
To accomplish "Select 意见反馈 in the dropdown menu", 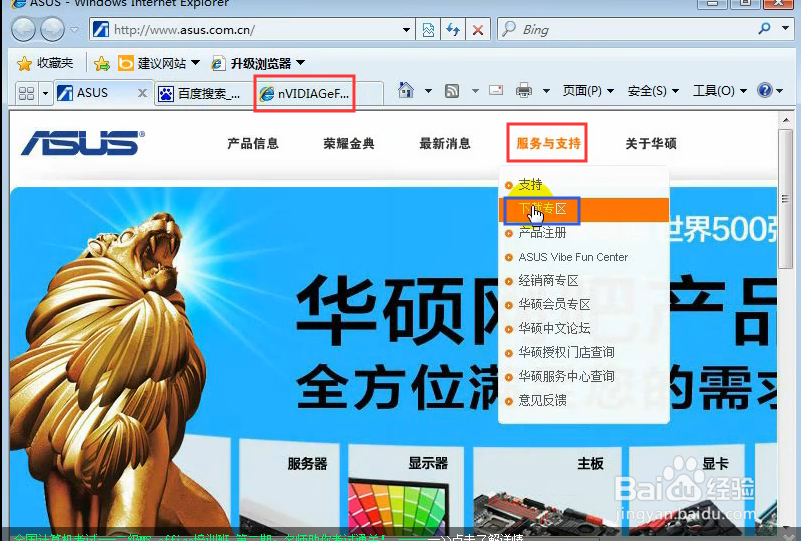I will [584, 400].
